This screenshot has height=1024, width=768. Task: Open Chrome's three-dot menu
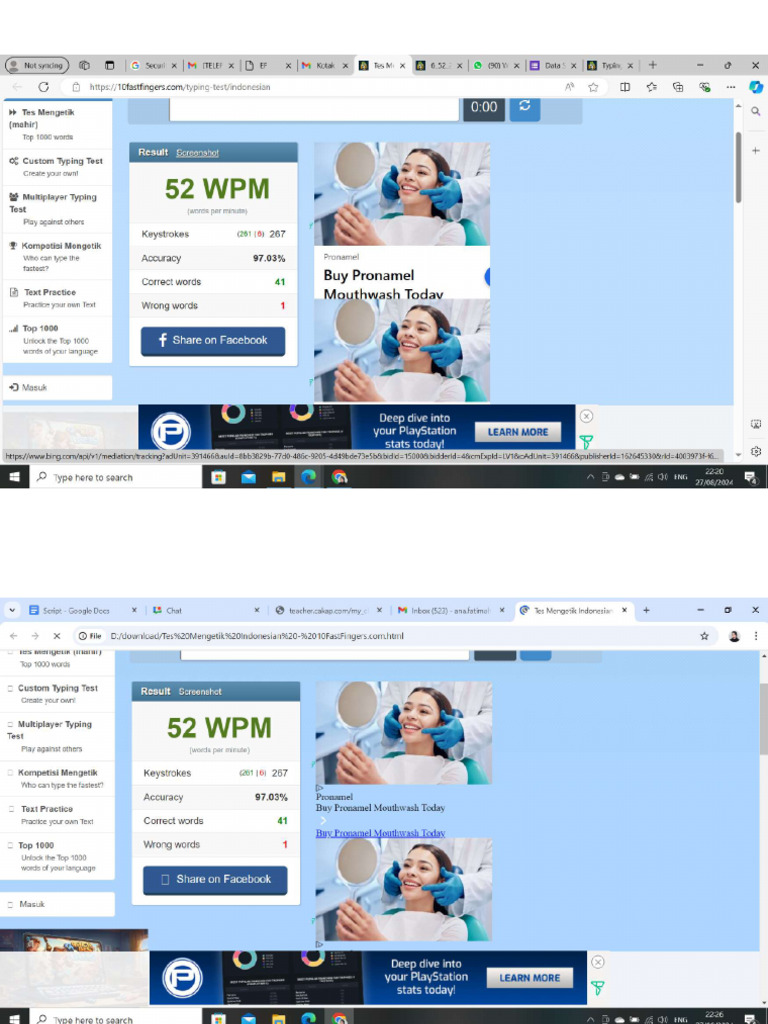[756, 635]
